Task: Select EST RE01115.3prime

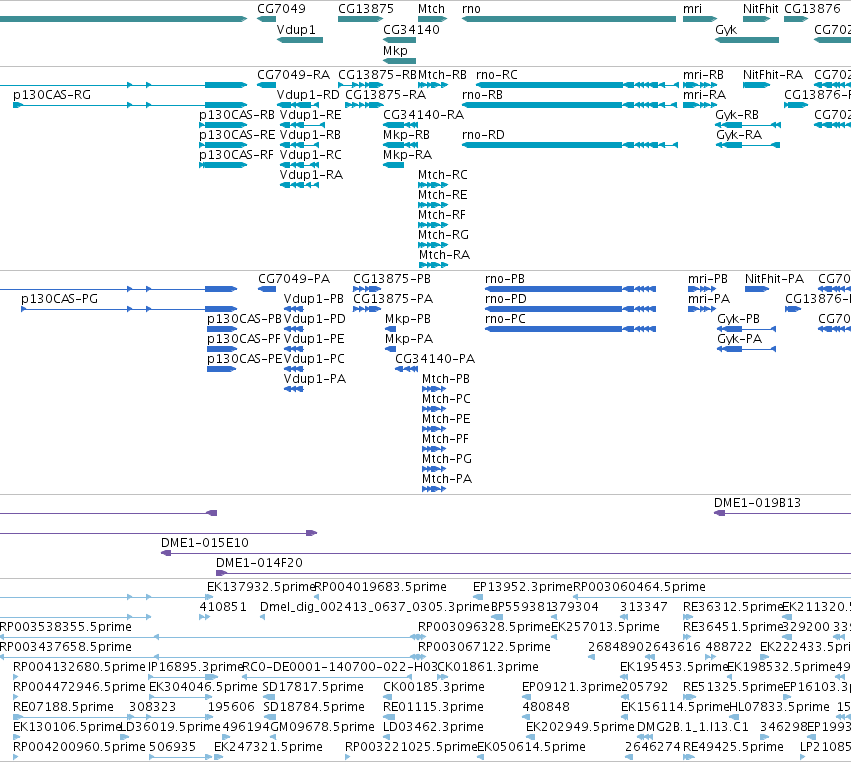Action: (433, 707)
